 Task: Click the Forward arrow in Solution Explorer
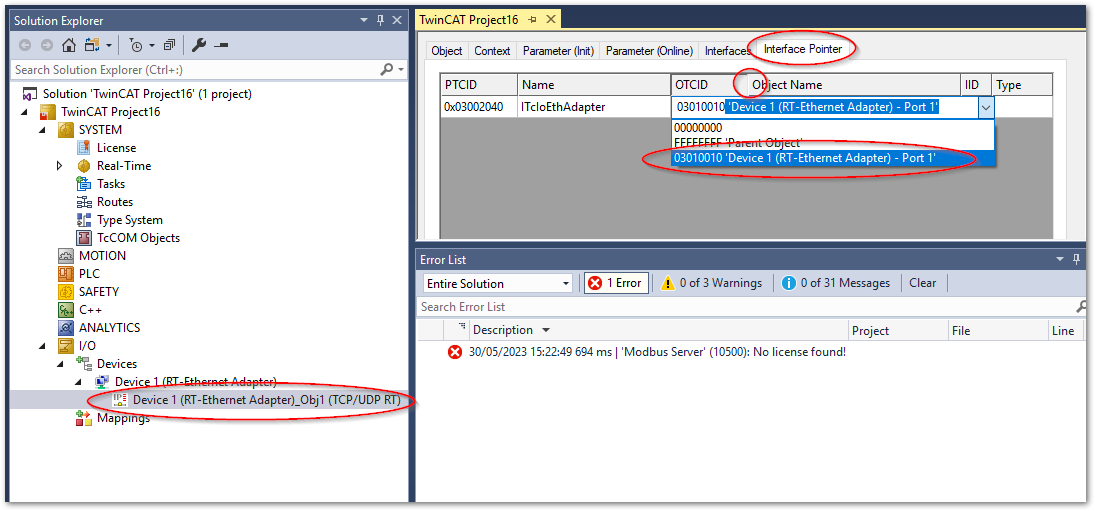pyautogui.click(x=46, y=45)
